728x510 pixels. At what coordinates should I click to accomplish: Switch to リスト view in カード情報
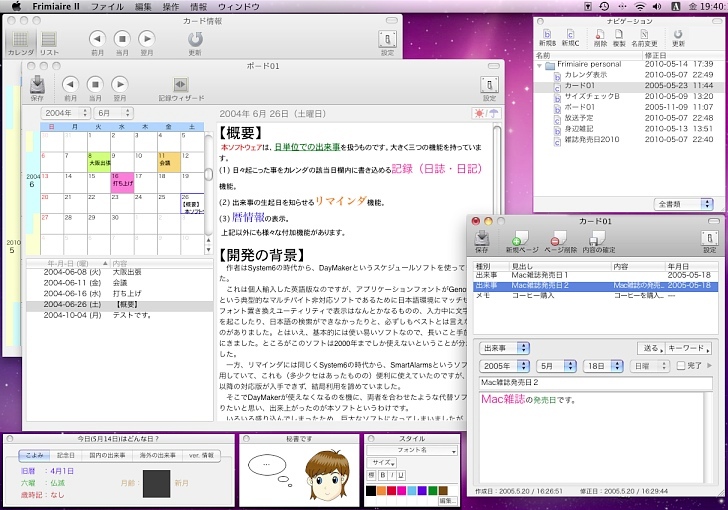point(48,40)
